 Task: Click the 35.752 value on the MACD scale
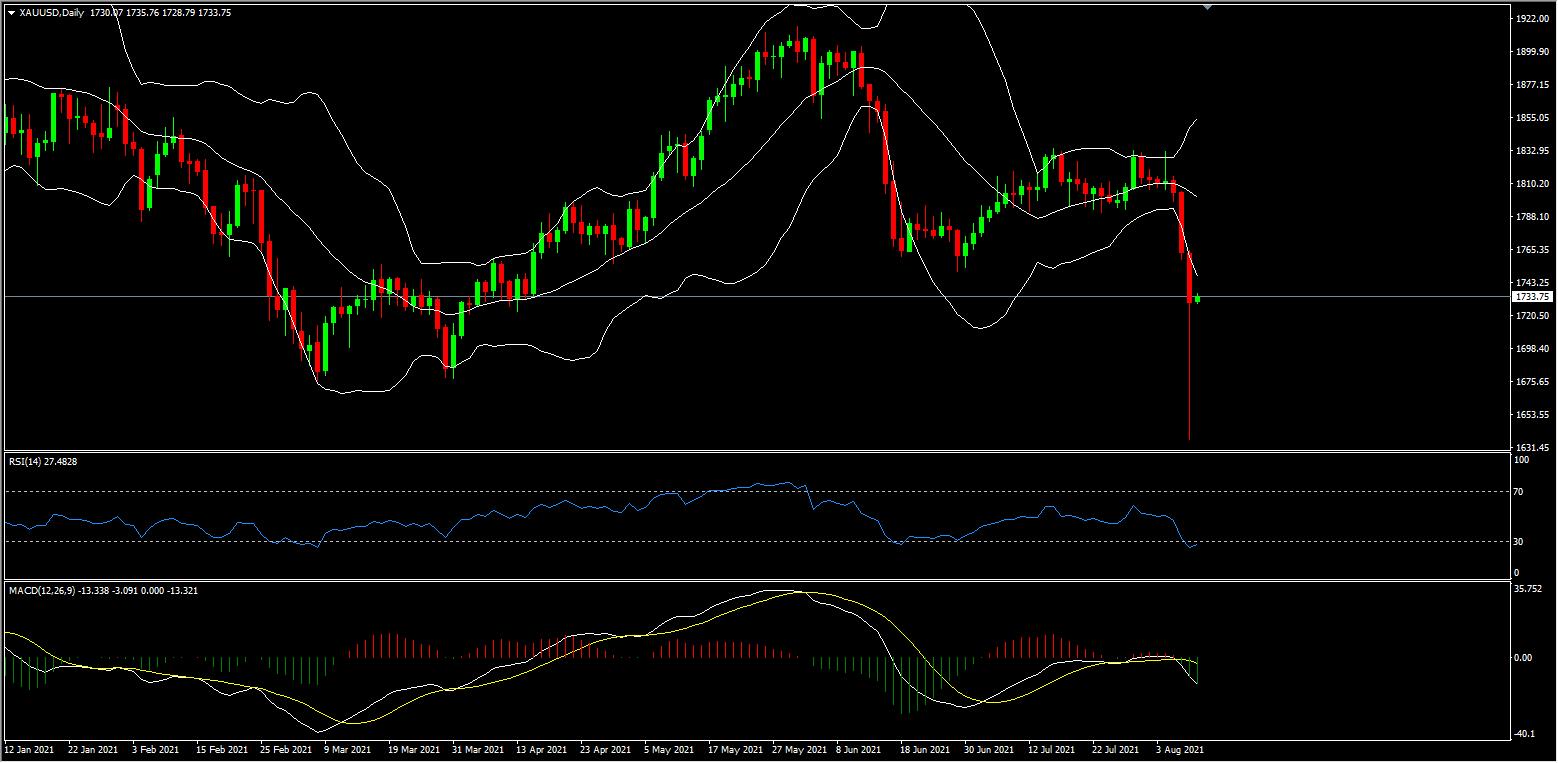click(1530, 589)
